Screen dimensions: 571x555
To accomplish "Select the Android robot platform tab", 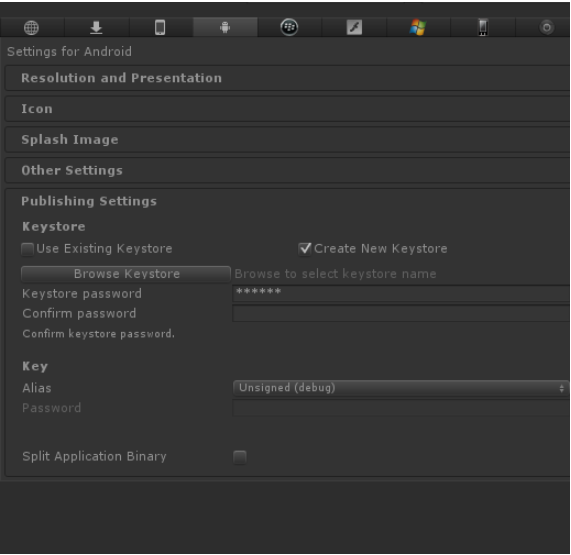I will 225,27.
